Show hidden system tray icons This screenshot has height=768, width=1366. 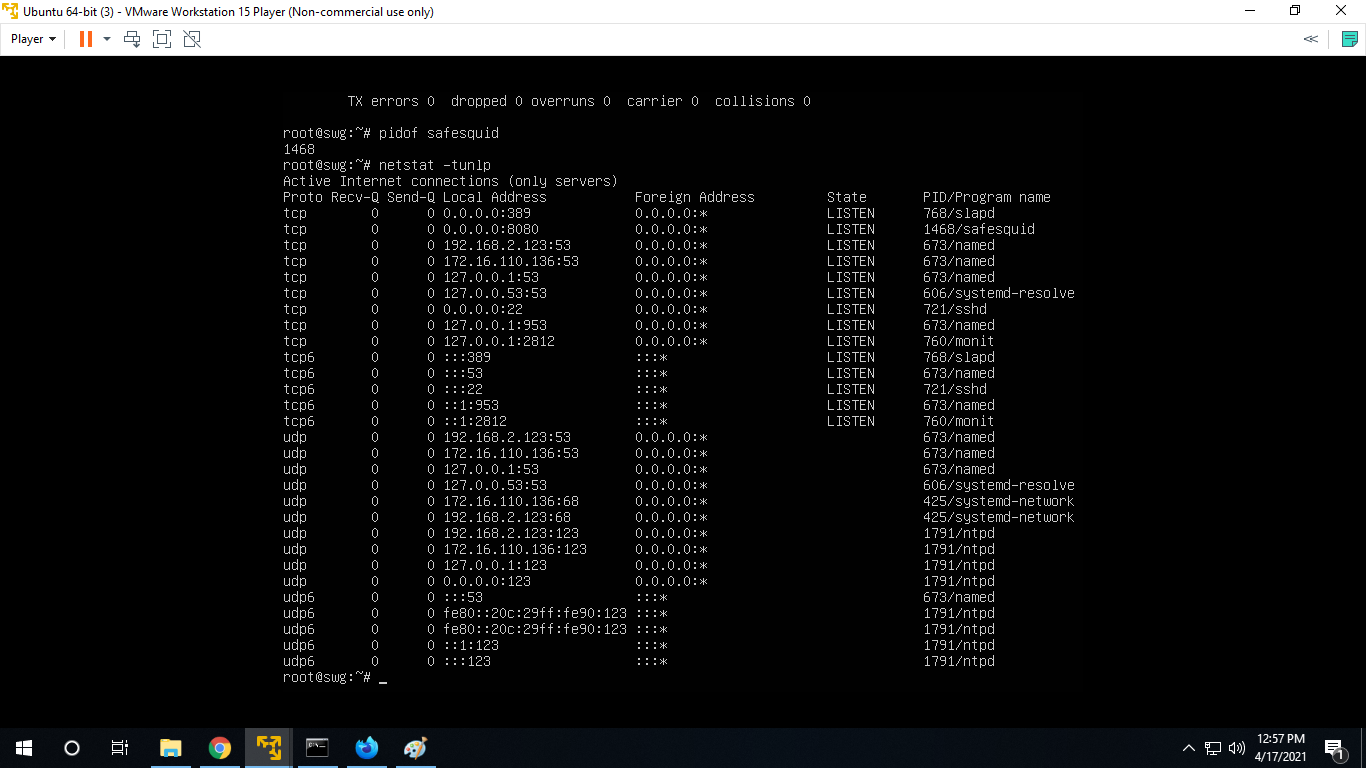coord(1188,747)
